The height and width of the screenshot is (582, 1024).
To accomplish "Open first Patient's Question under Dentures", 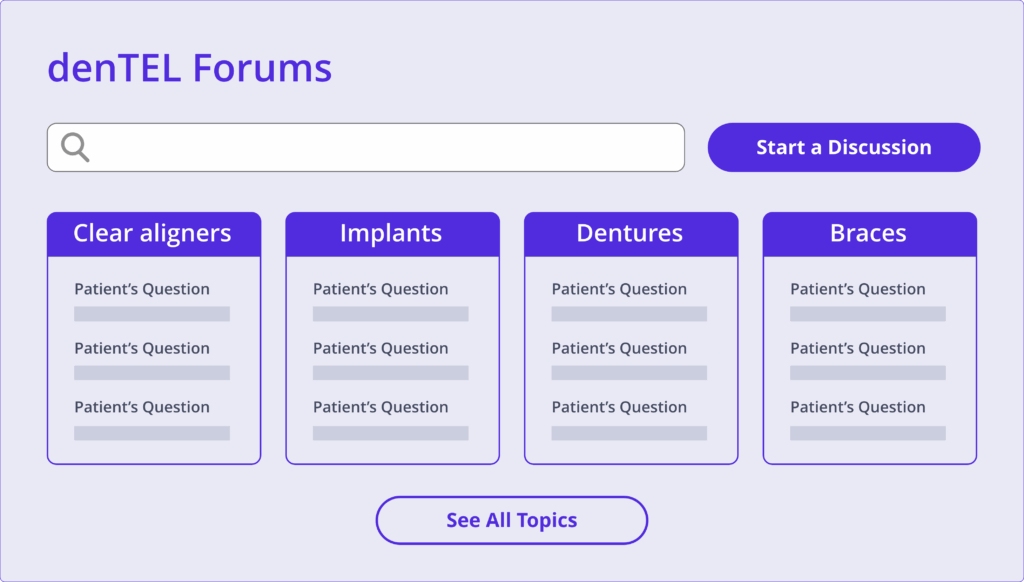I will click(619, 289).
